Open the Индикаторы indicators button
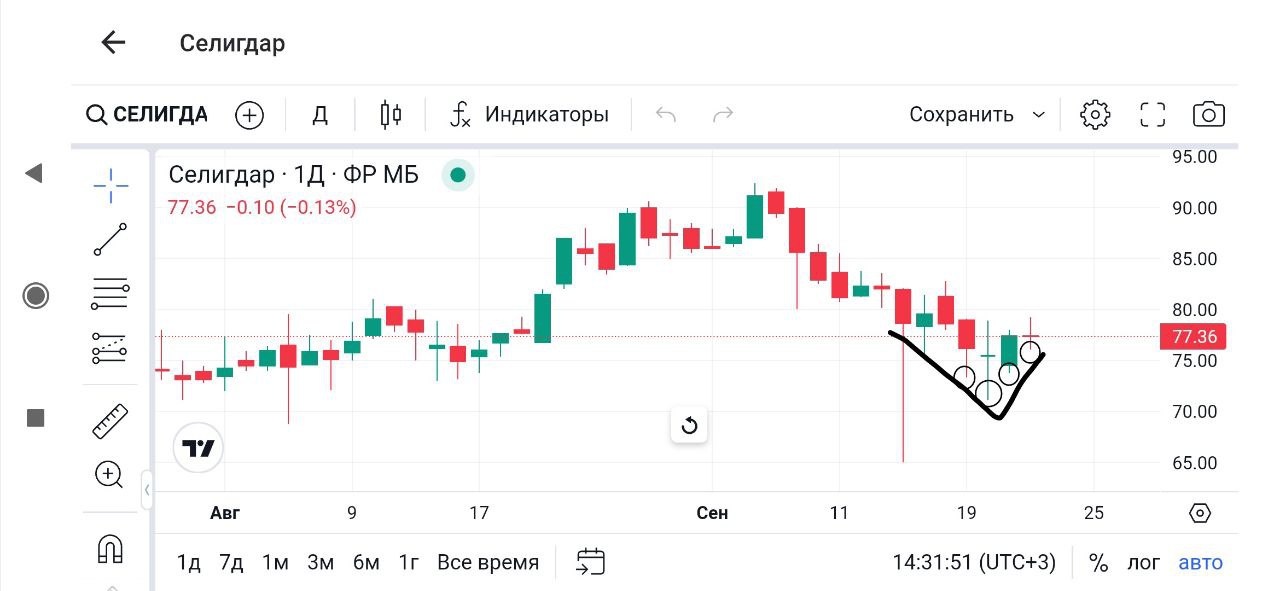Image resolution: width=1280 pixels, height=591 pixels. coord(530,115)
